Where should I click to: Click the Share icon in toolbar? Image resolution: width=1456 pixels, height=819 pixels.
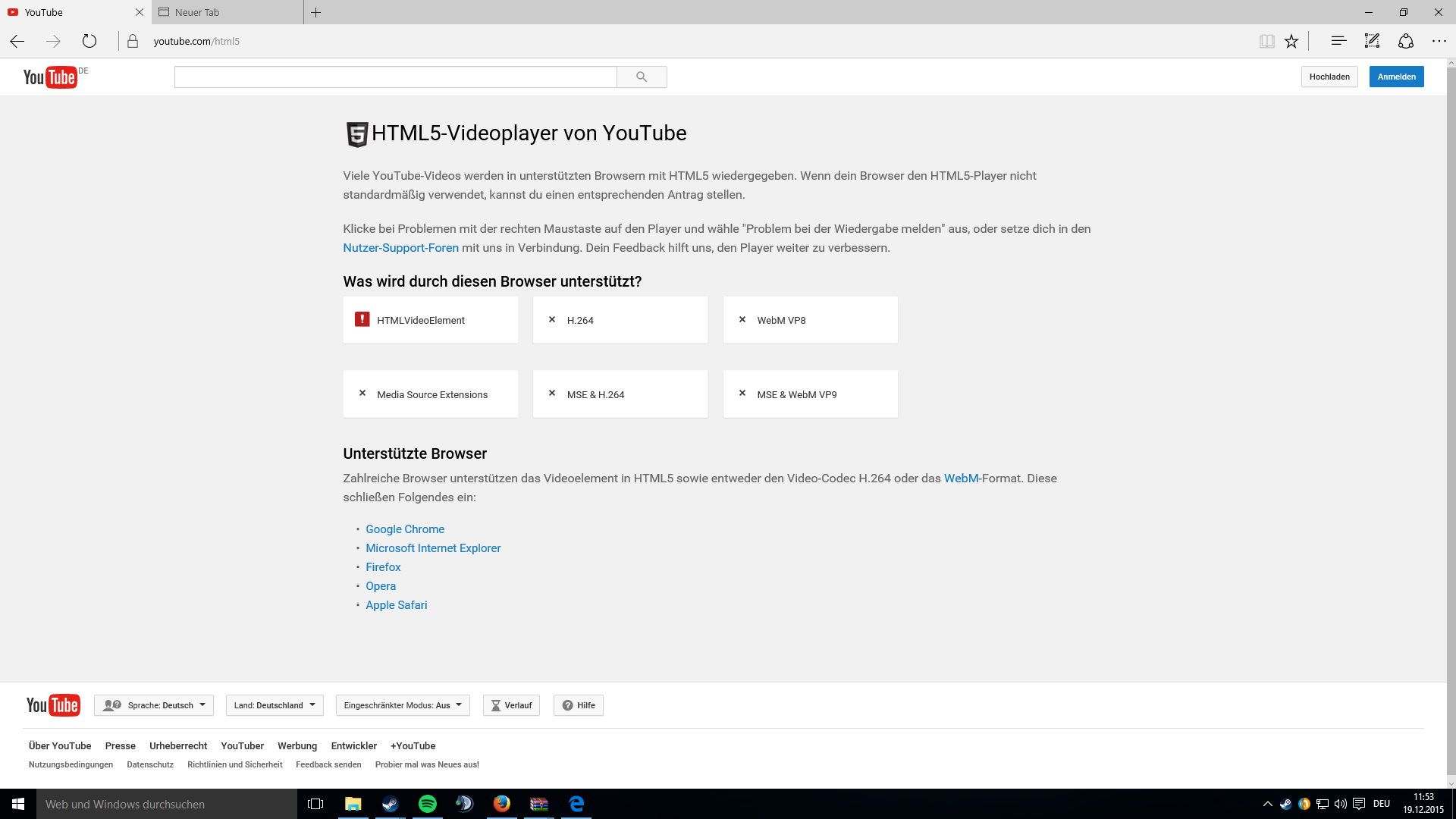pyautogui.click(x=1406, y=41)
